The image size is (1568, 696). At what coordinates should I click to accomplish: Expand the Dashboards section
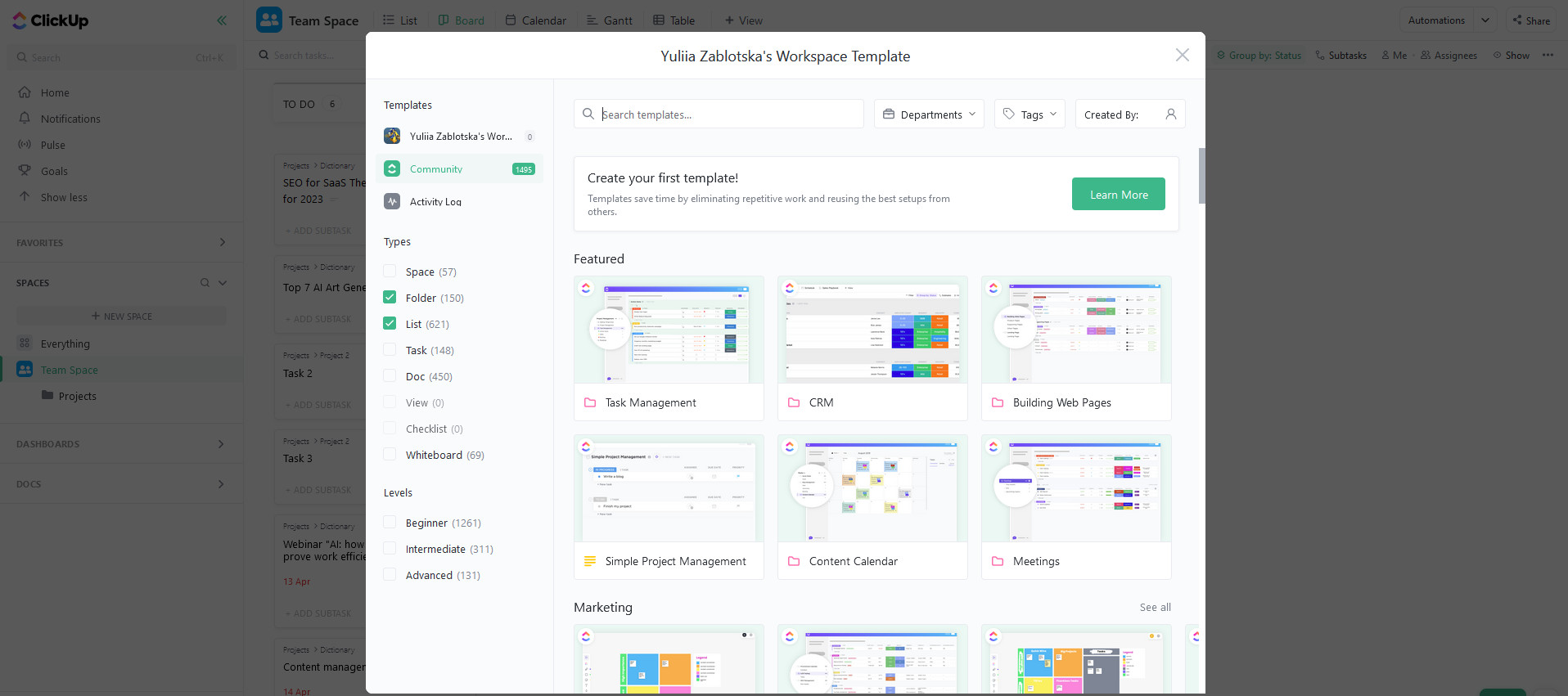tap(222, 444)
